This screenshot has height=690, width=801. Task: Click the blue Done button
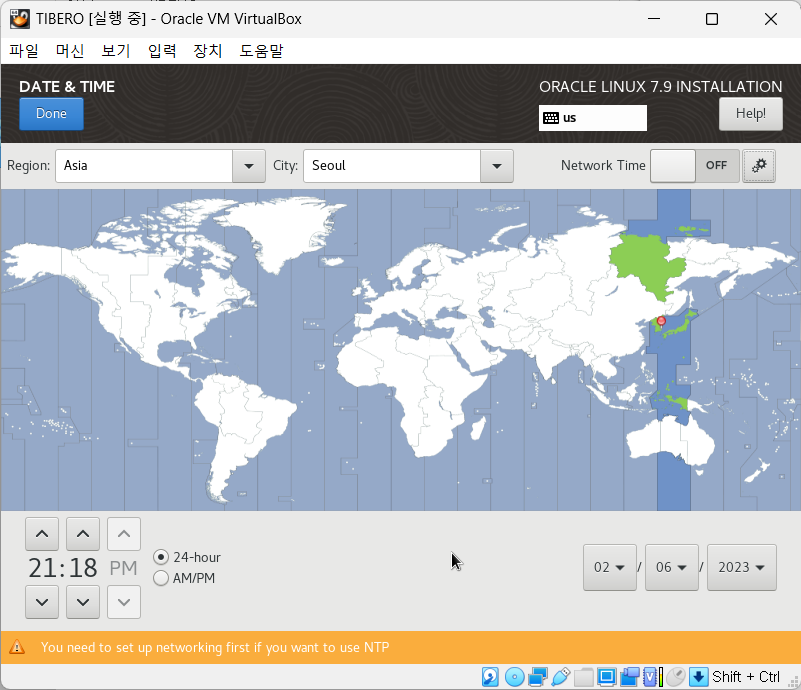pos(51,113)
